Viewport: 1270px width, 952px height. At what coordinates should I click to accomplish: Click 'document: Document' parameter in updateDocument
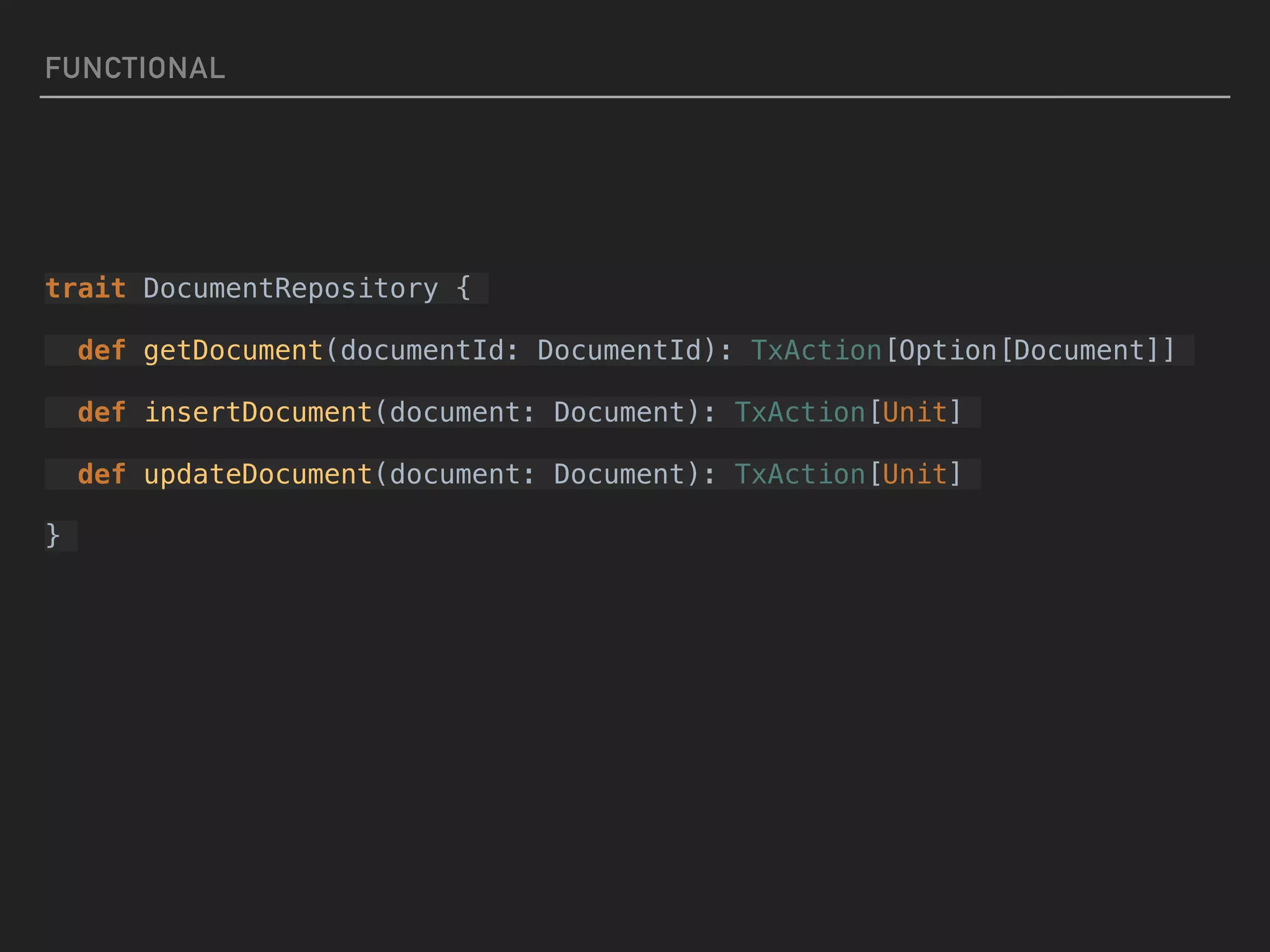coord(537,475)
